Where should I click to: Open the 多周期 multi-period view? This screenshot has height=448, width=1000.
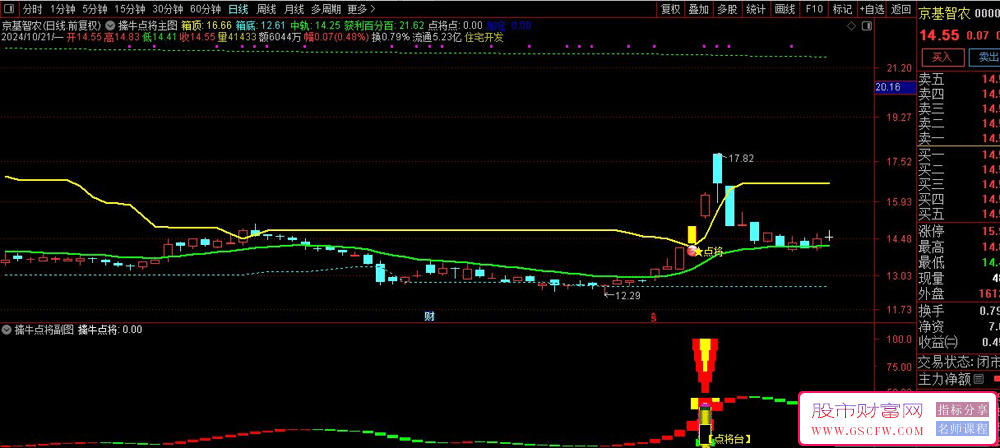[326, 9]
